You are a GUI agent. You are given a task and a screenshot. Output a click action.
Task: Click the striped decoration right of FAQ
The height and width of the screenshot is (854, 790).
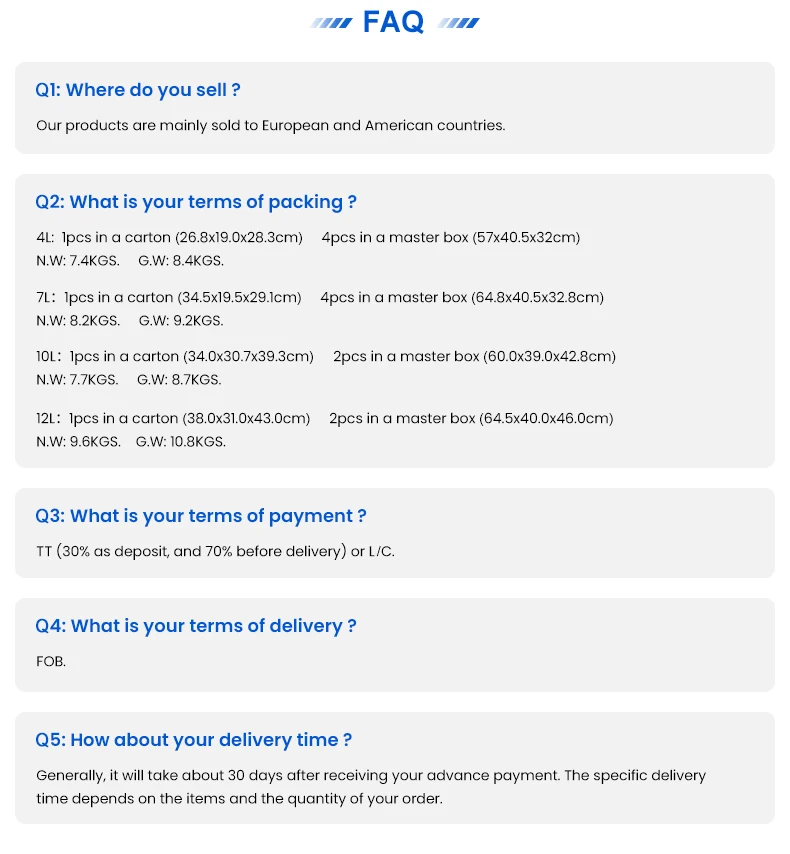(458, 23)
